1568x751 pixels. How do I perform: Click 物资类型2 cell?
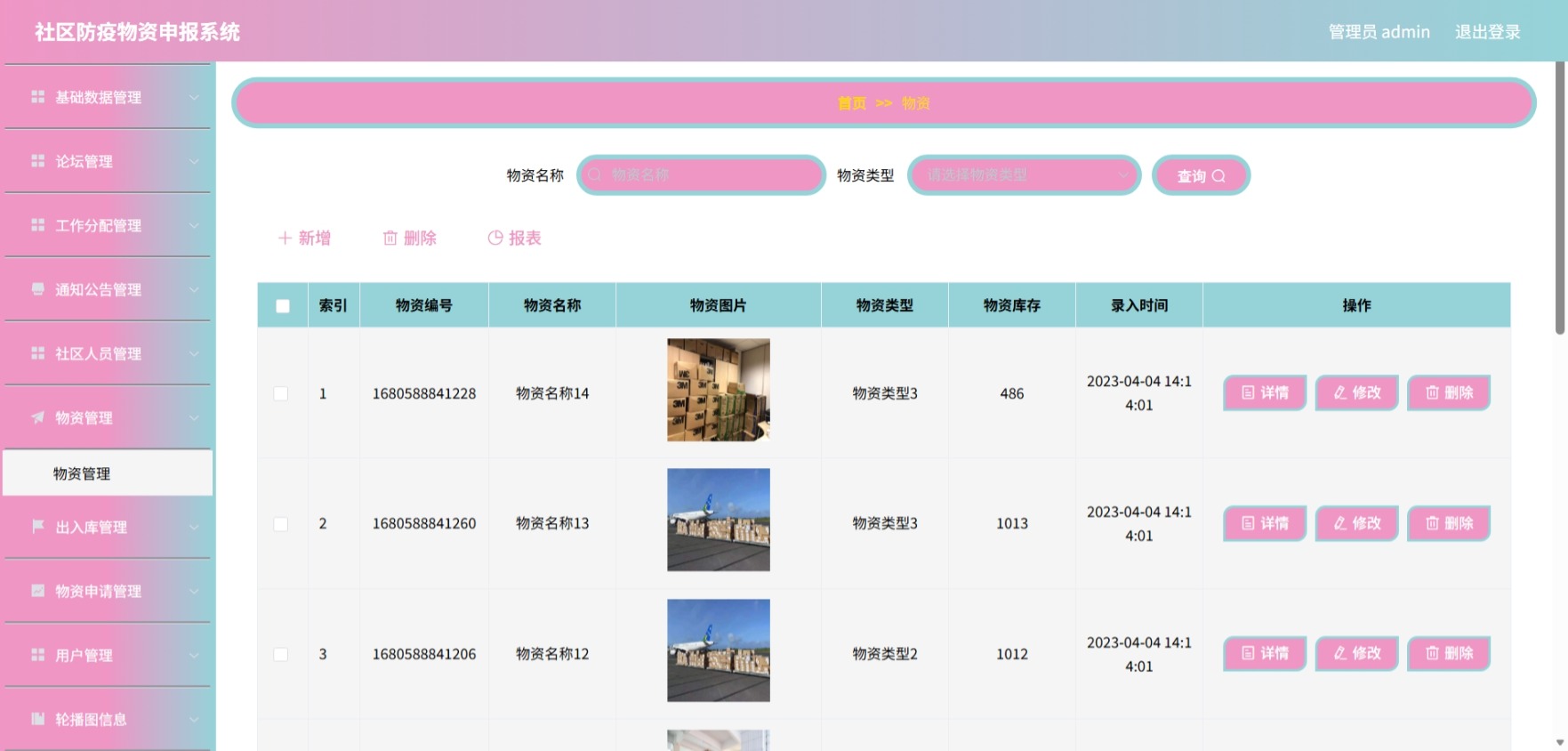(885, 654)
